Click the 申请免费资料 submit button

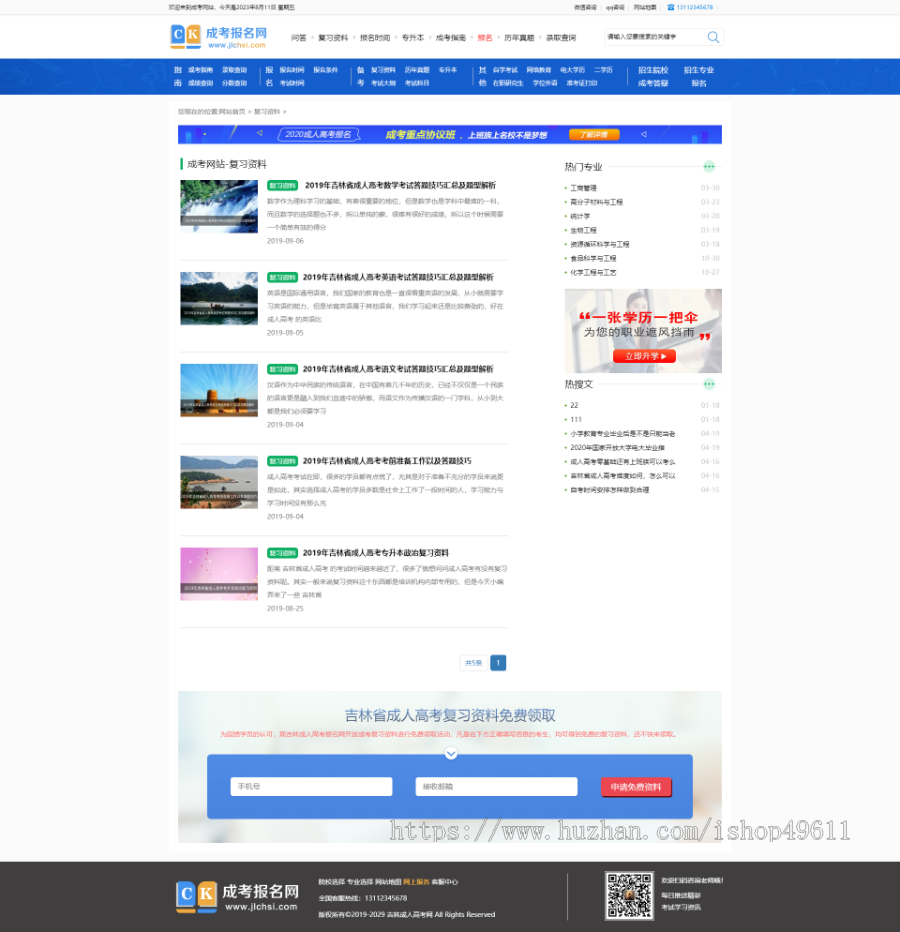(637, 786)
